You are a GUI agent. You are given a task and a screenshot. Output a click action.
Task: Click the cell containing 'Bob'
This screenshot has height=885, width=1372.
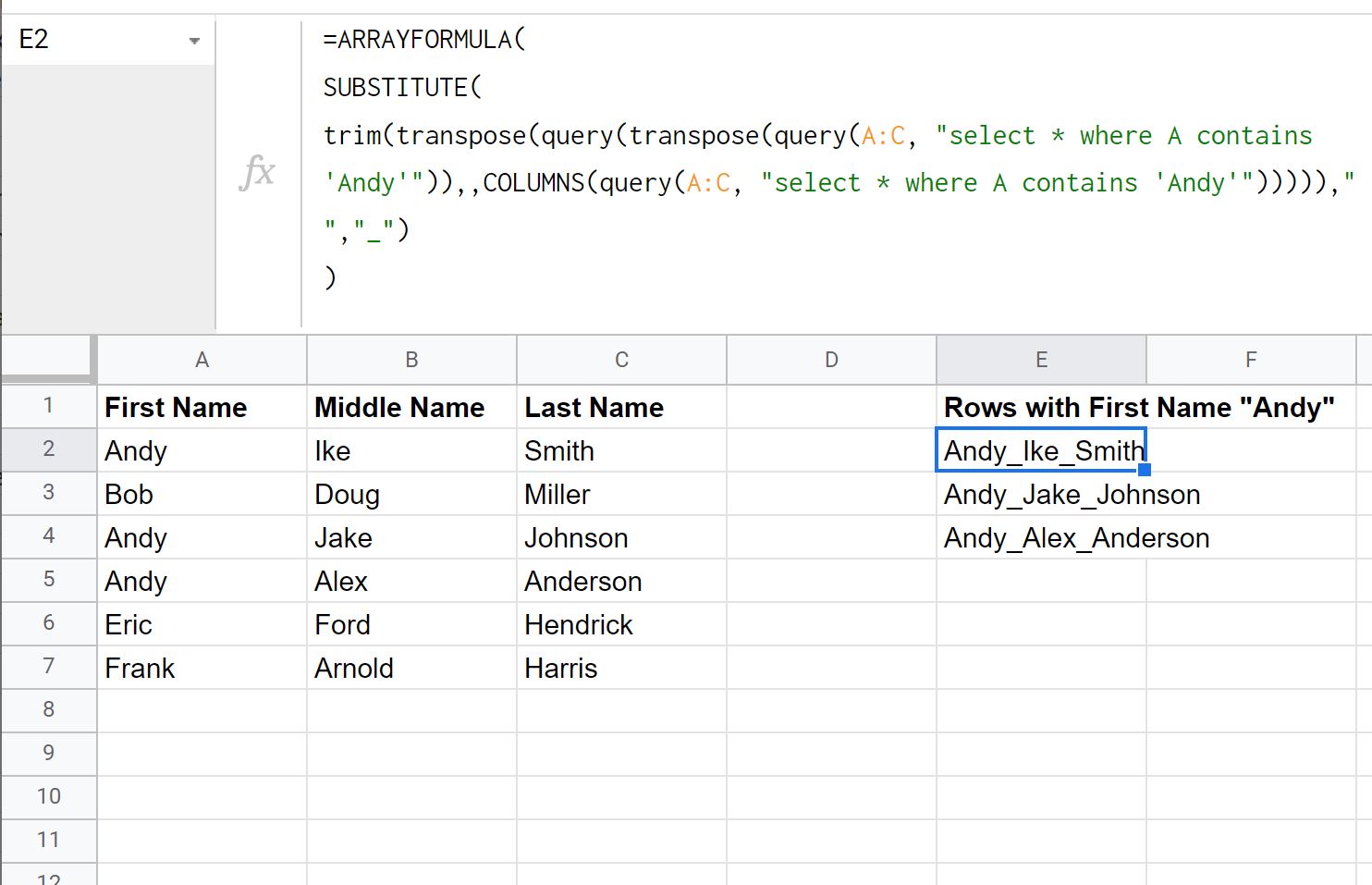coord(202,494)
